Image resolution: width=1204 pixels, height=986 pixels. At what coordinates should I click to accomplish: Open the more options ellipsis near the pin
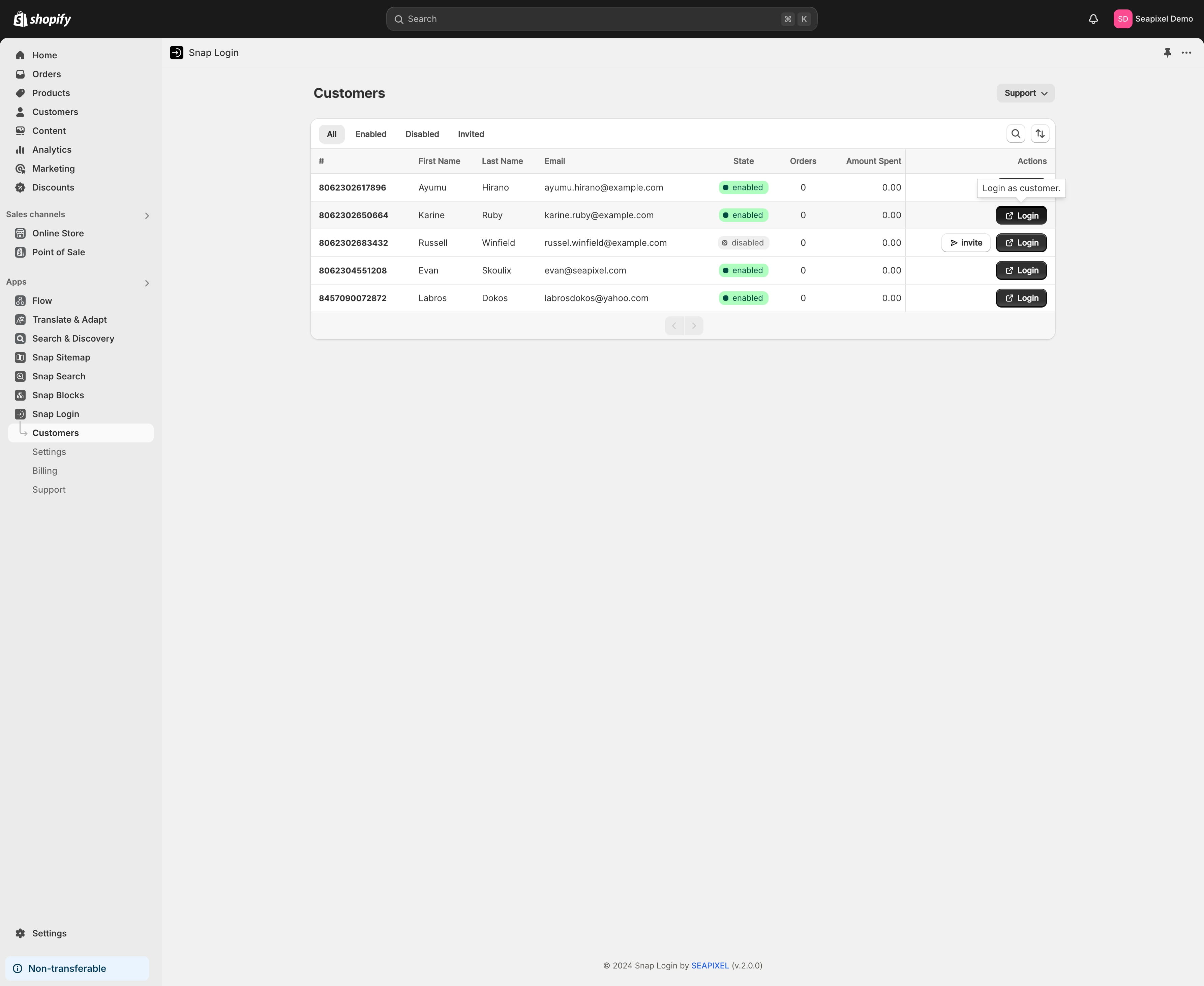point(1186,52)
